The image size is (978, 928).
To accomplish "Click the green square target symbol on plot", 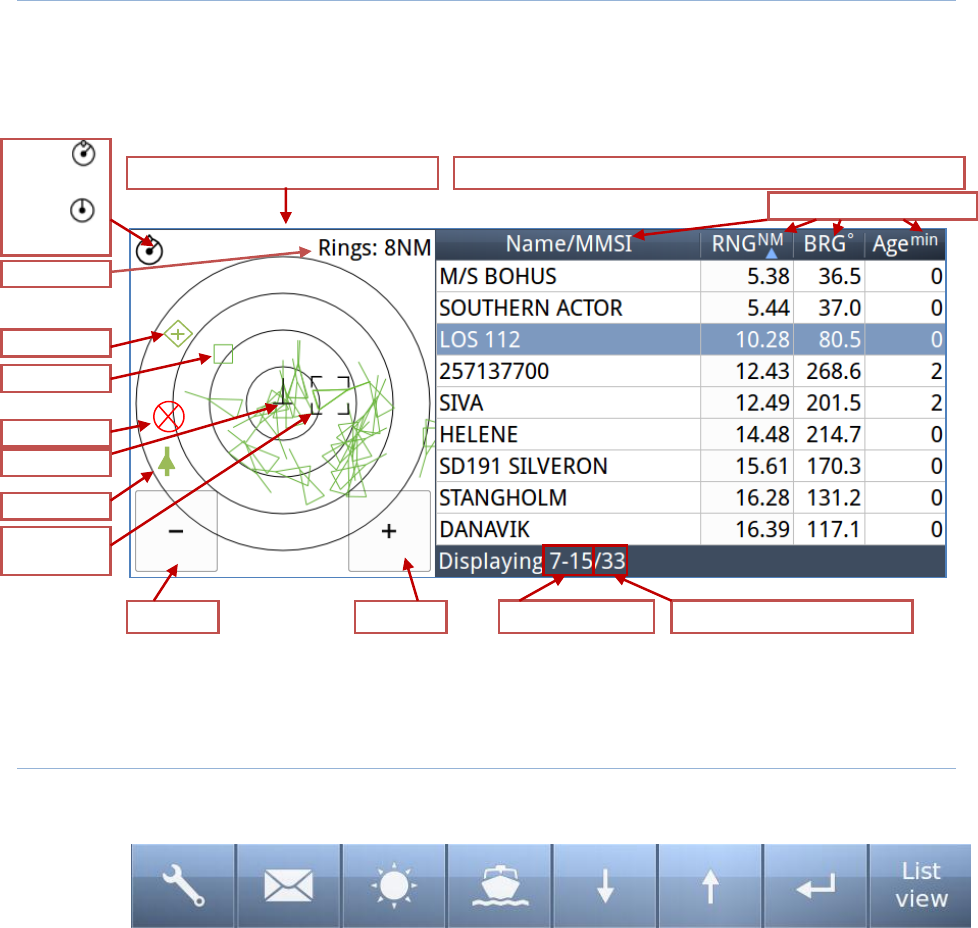I will click(223, 354).
